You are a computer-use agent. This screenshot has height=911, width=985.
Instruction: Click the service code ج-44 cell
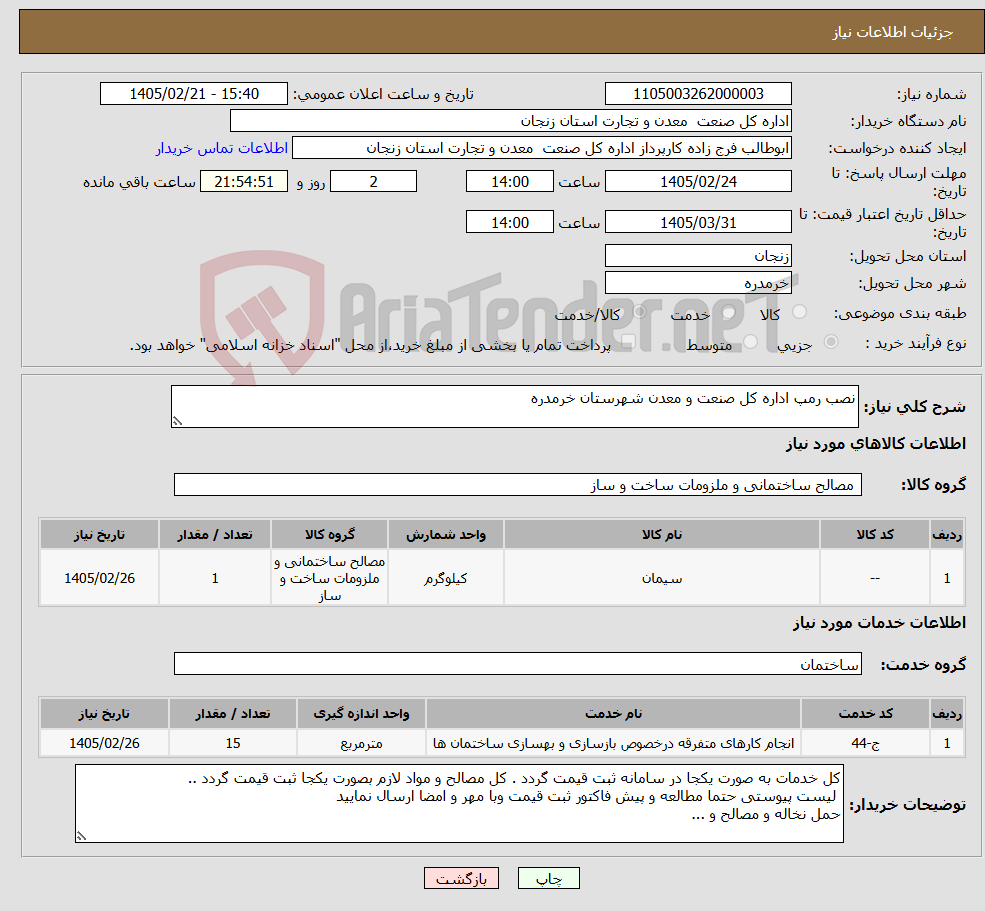tap(865, 743)
